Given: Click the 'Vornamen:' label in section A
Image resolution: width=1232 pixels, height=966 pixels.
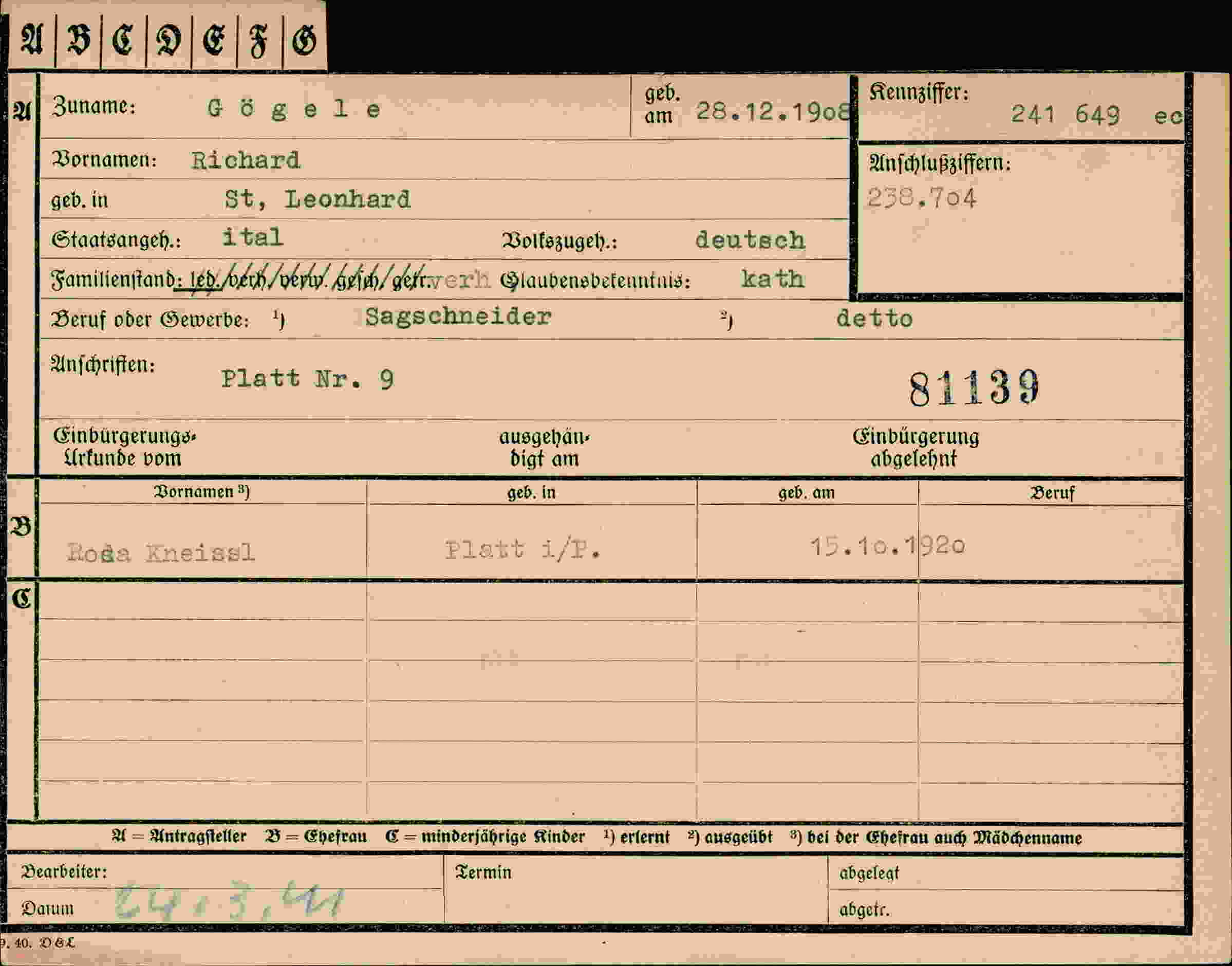Looking at the screenshot, I should click(x=104, y=160).
